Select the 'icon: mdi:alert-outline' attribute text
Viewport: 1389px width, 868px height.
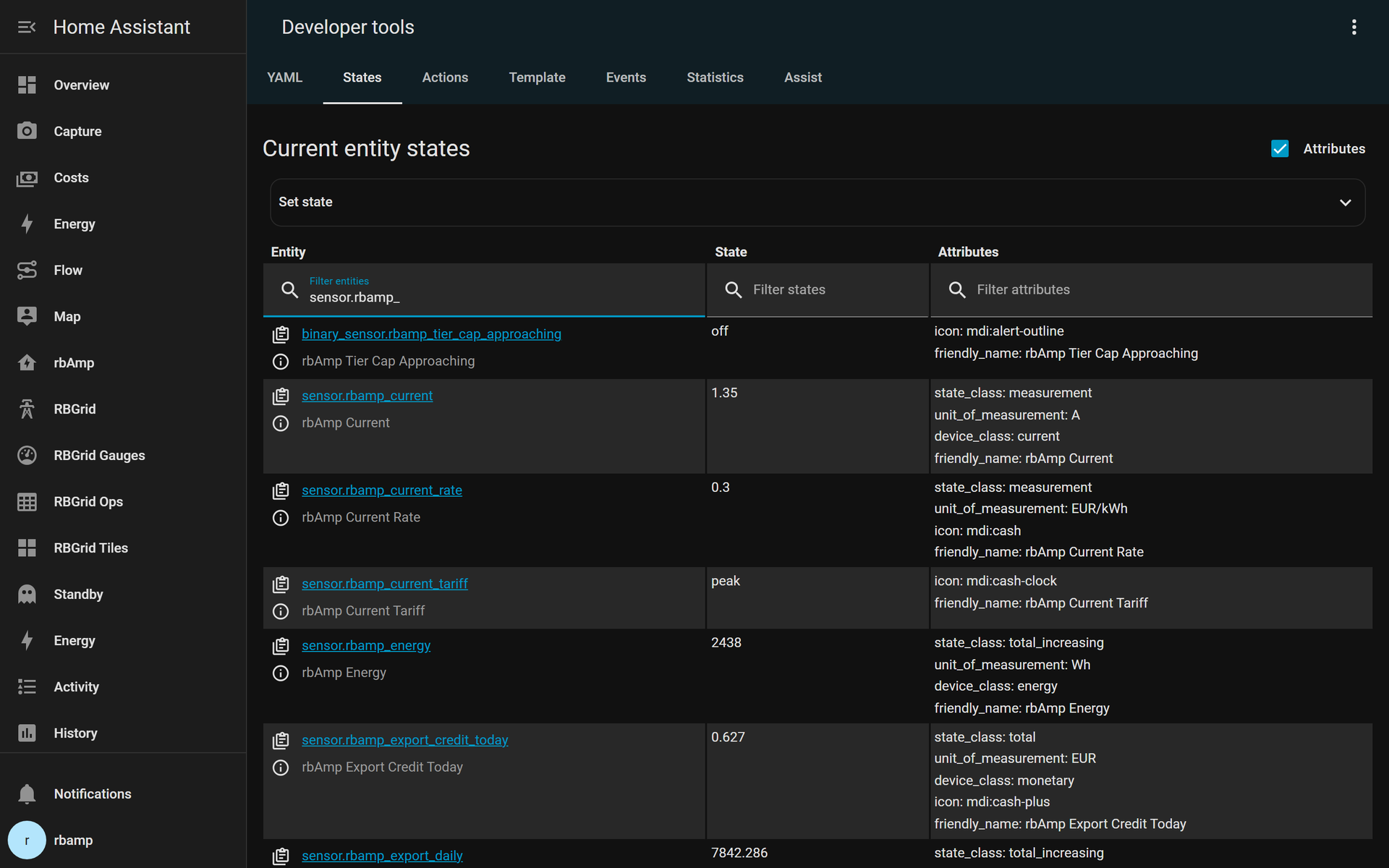point(999,331)
